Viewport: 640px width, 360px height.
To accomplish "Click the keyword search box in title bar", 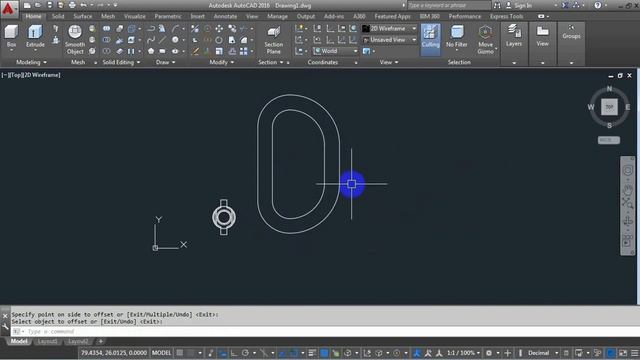I will (x=449, y=5).
